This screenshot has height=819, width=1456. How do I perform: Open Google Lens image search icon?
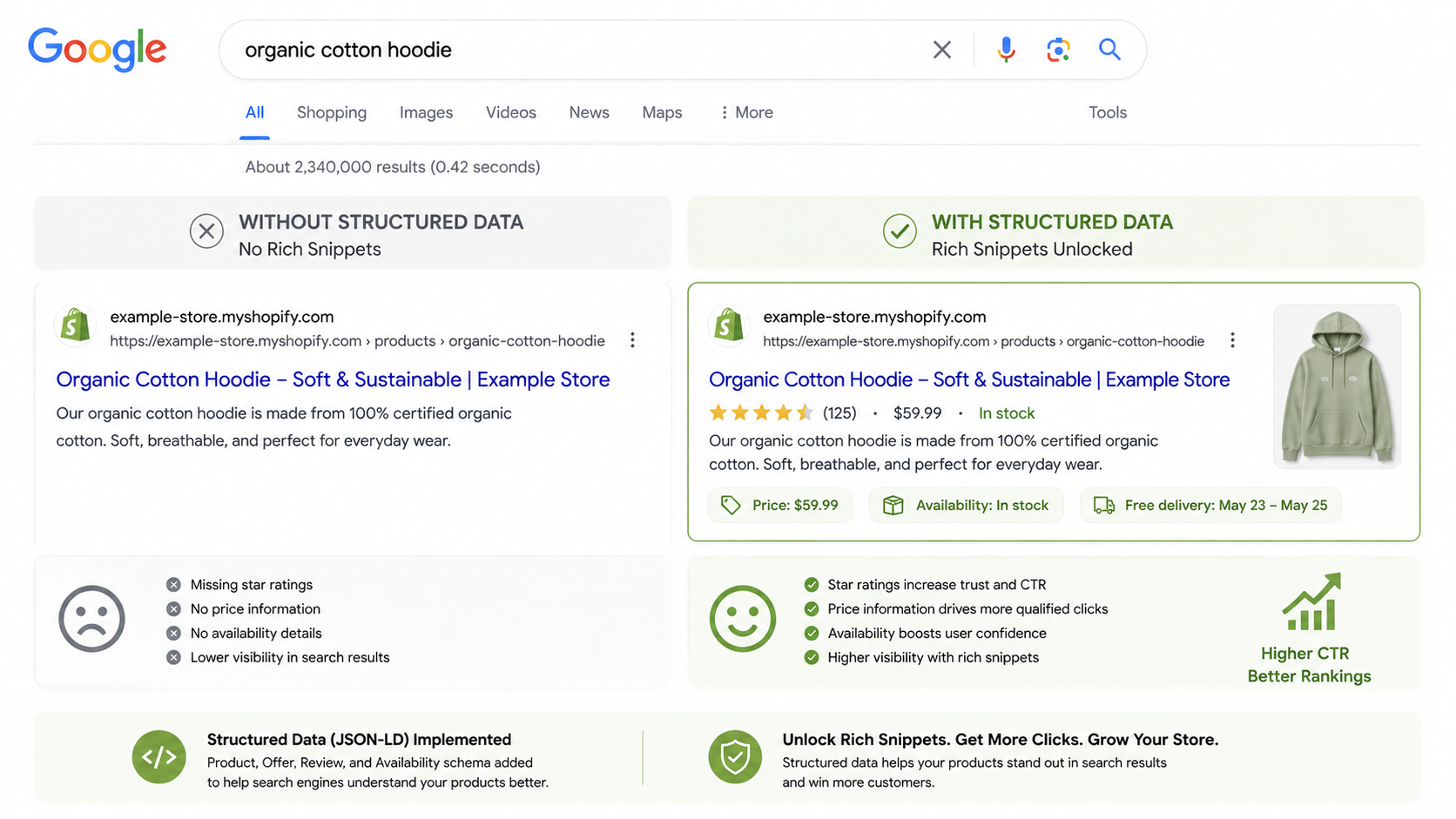pos(1058,50)
